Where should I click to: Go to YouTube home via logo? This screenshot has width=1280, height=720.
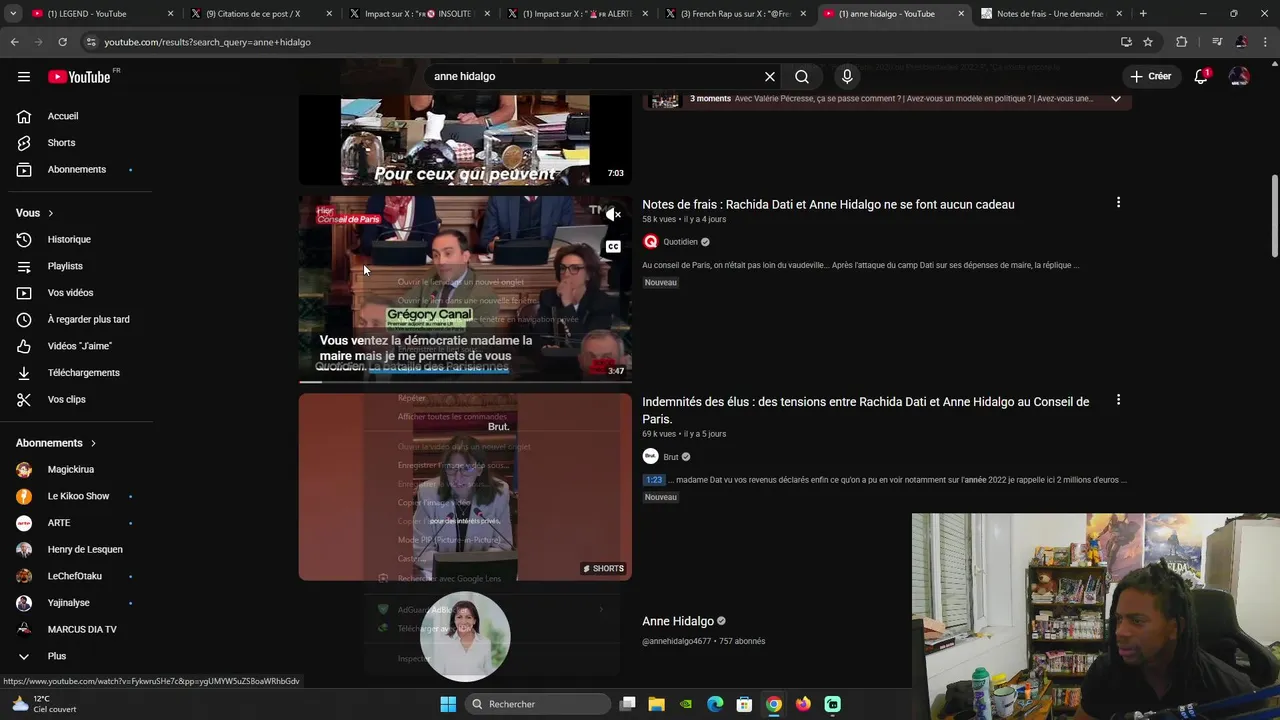tap(79, 77)
